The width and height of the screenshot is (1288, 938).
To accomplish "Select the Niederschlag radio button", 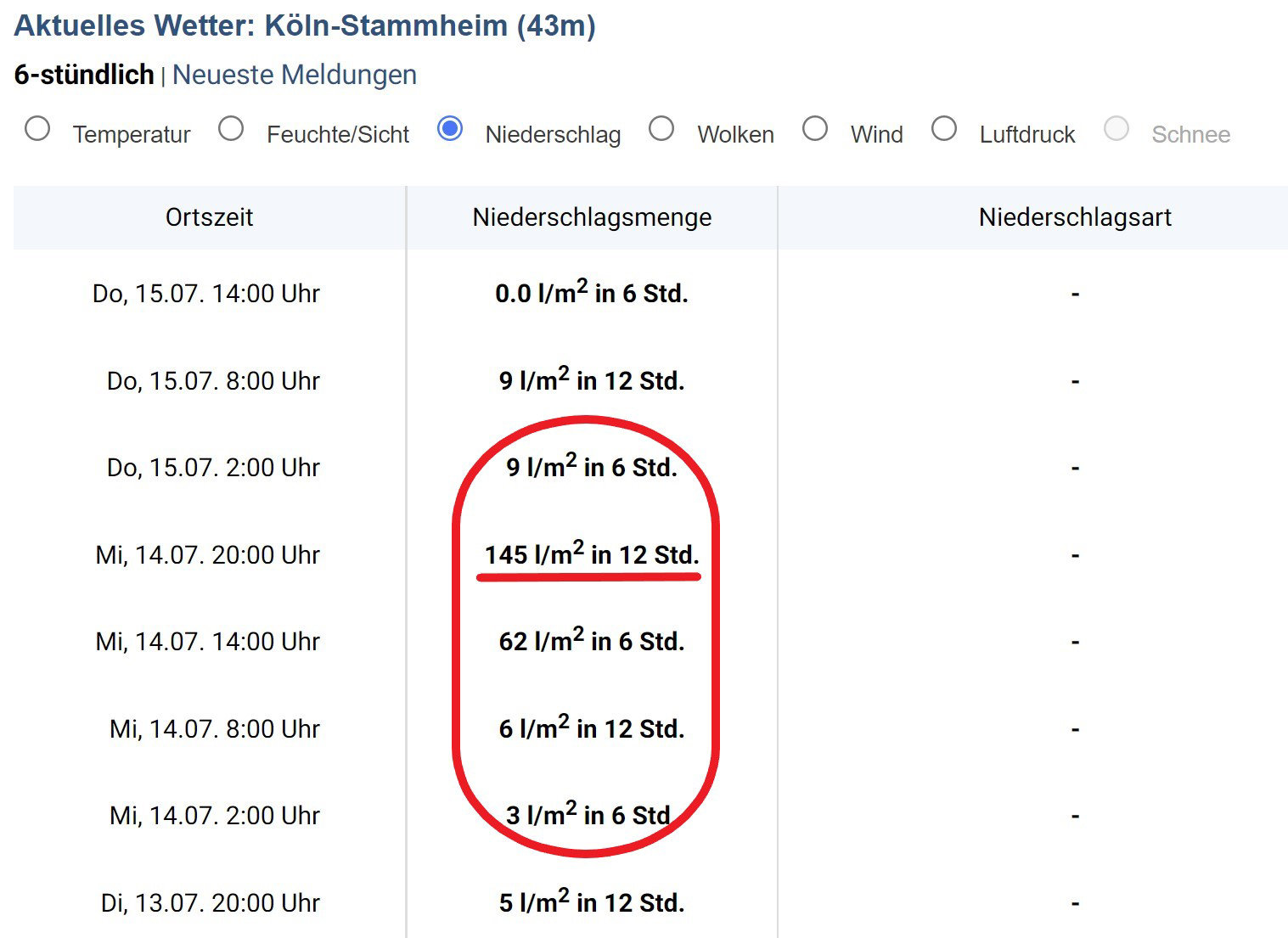I will click(450, 129).
